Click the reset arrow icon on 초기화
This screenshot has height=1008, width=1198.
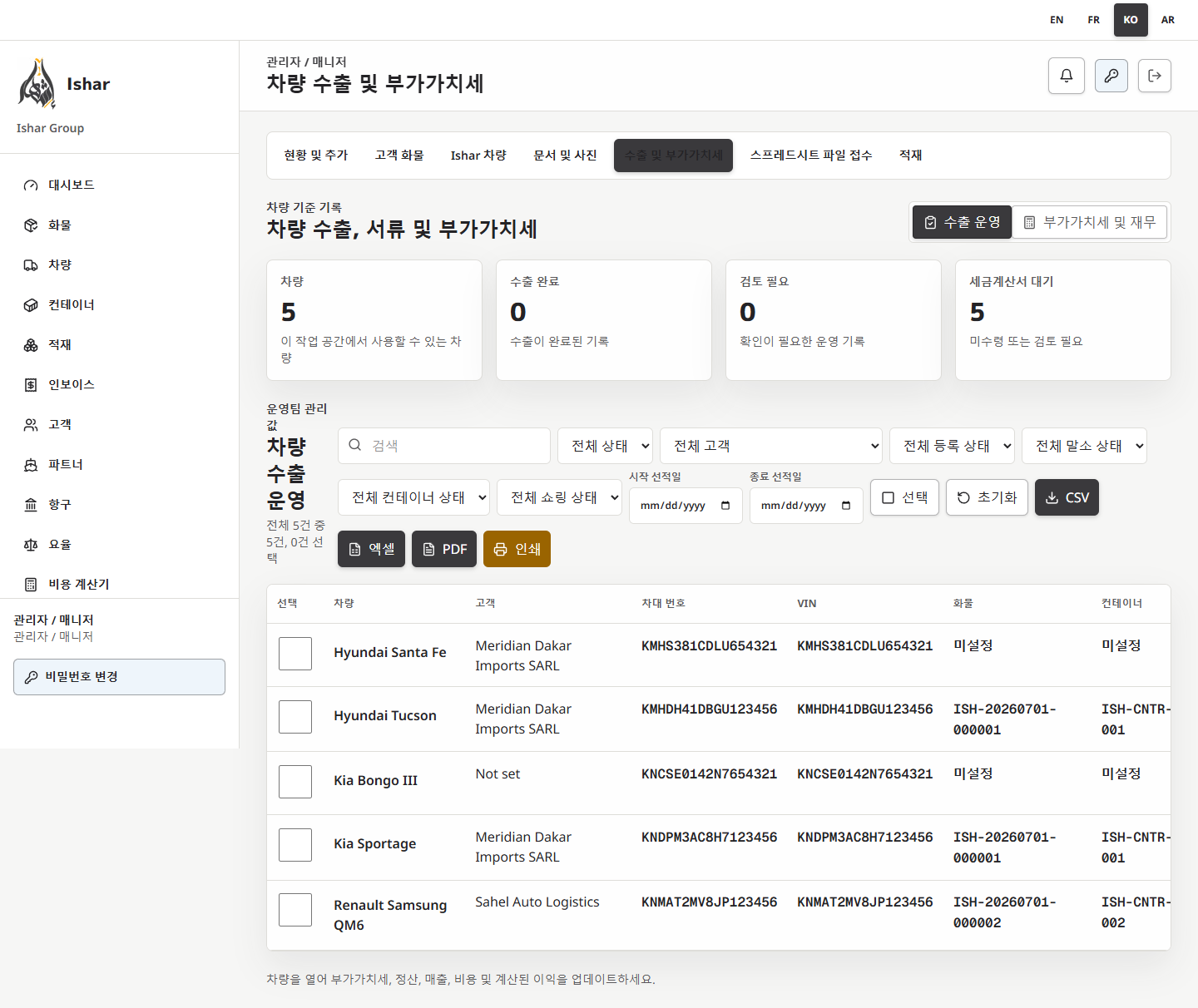tap(963, 497)
